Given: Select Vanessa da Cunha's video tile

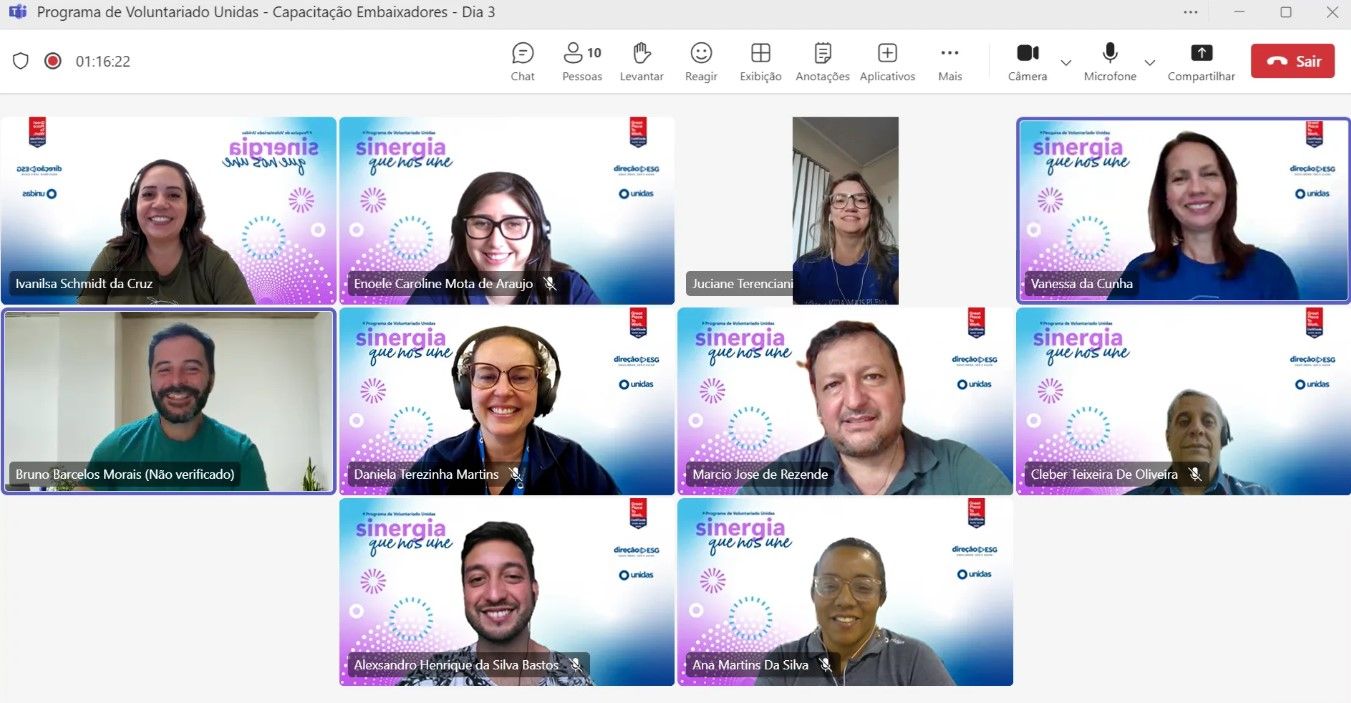Looking at the screenshot, I should coord(1183,211).
